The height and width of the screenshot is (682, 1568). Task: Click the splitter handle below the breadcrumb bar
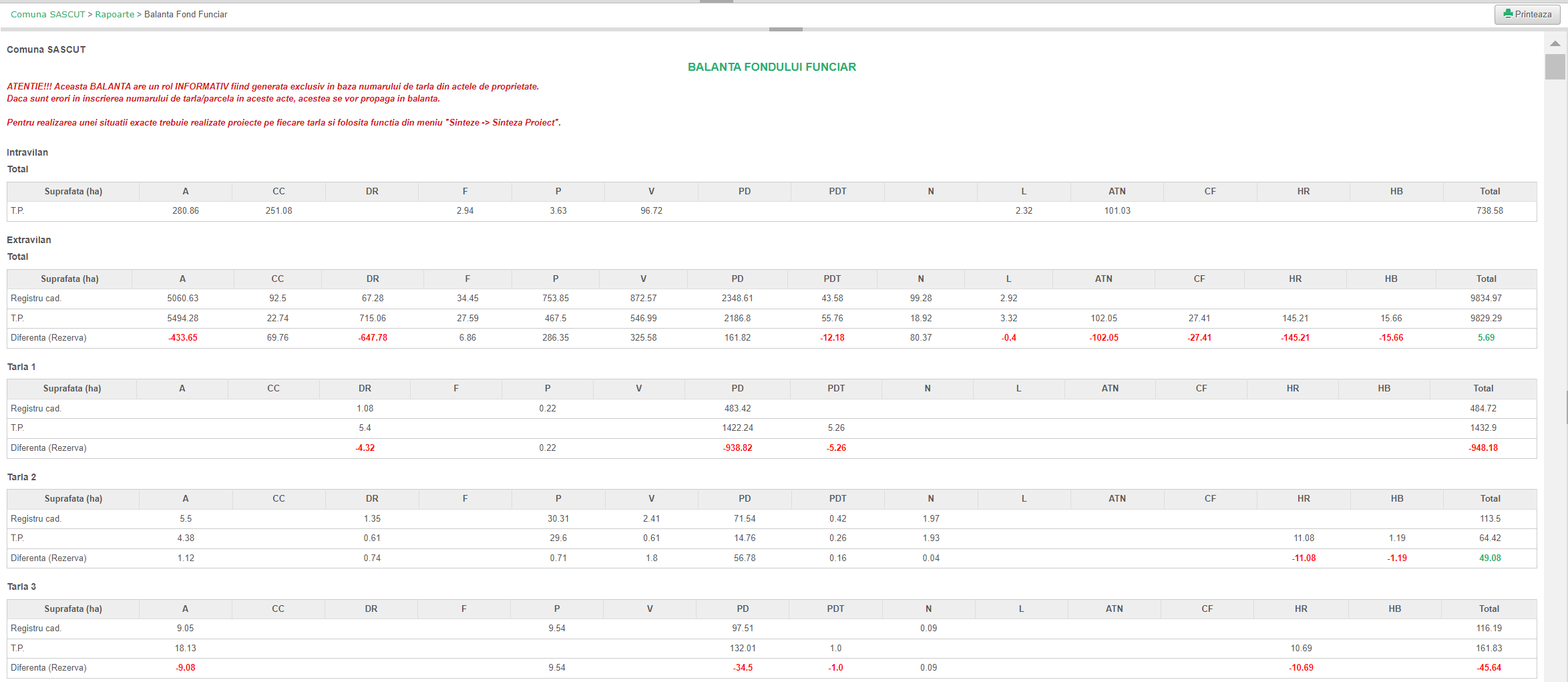(785, 29)
